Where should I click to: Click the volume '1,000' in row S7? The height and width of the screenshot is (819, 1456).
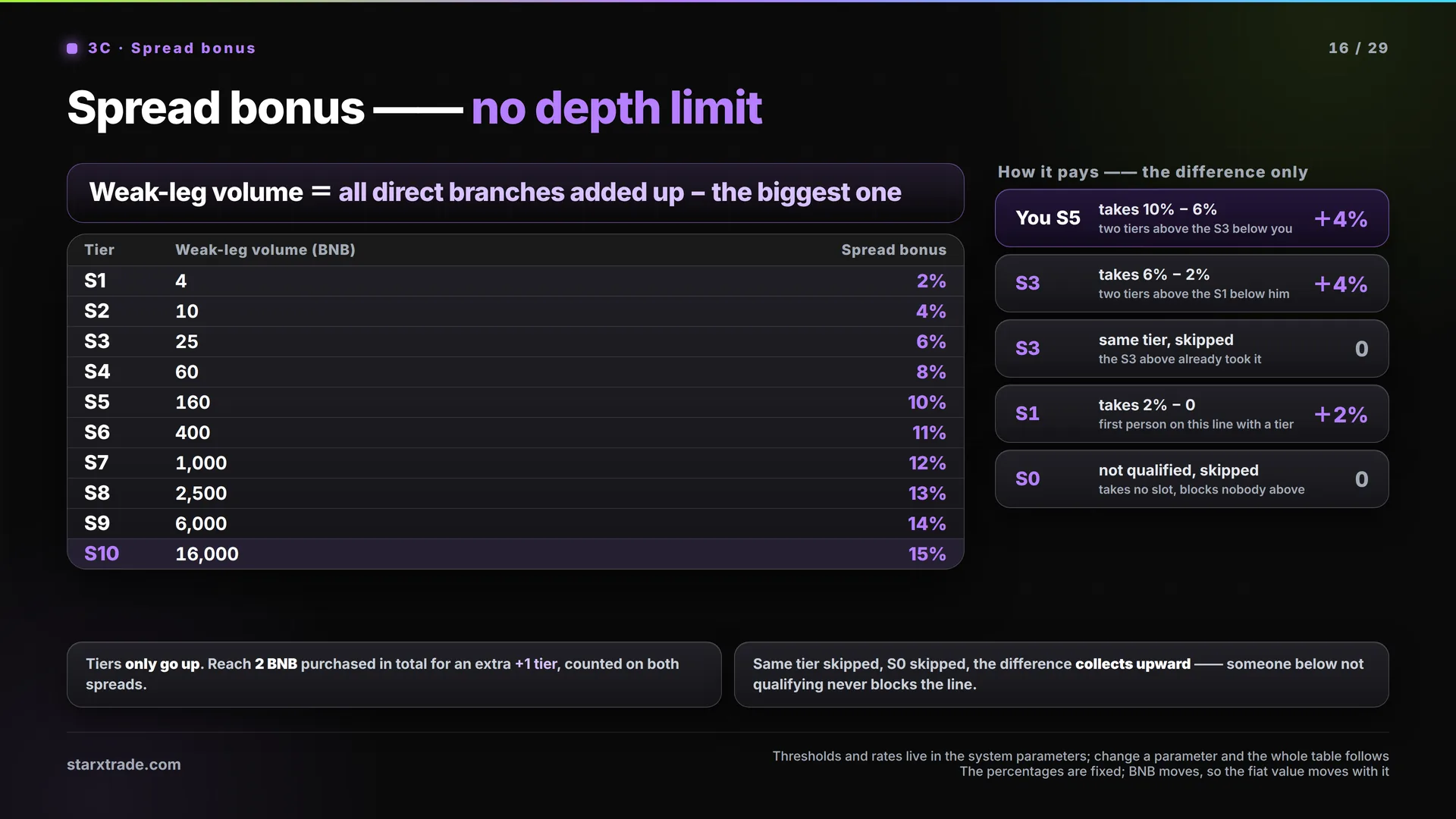[x=201, y=463]
